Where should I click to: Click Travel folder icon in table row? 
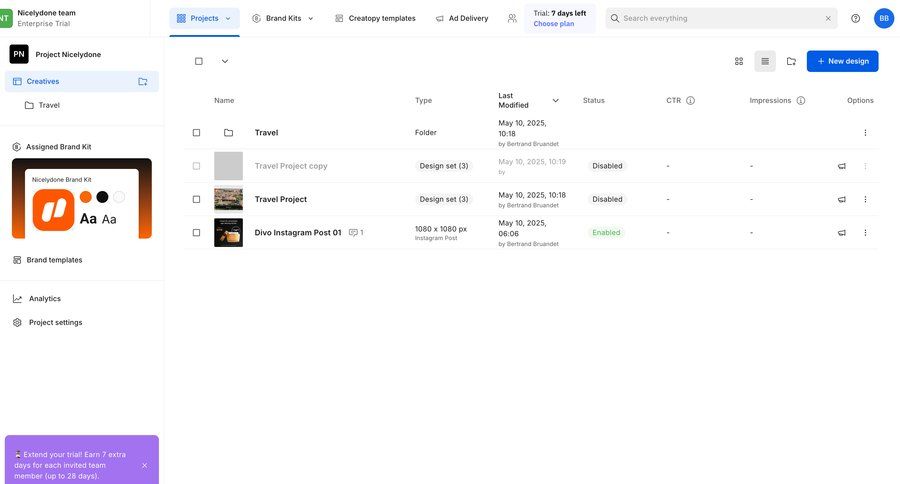pyautogui.click(x=228, y=133)
